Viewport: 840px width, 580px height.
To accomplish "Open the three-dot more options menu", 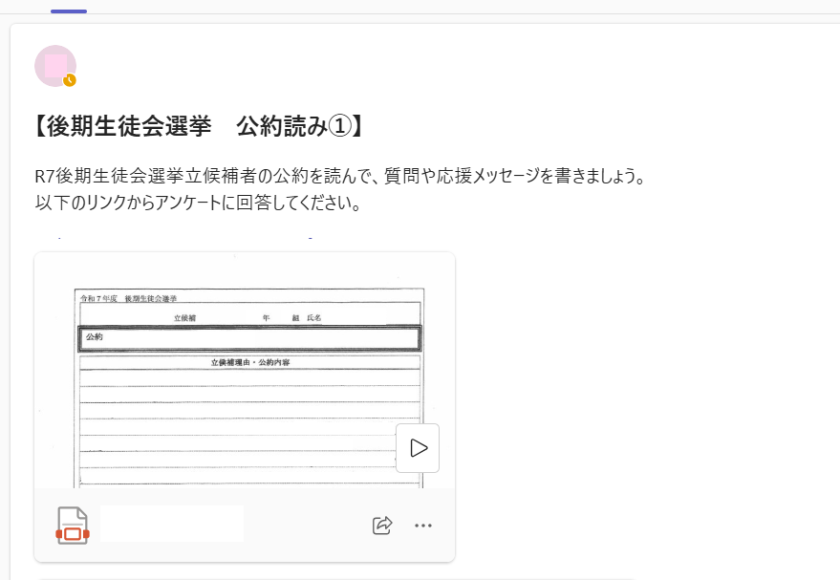I will (x=423, y=525).
